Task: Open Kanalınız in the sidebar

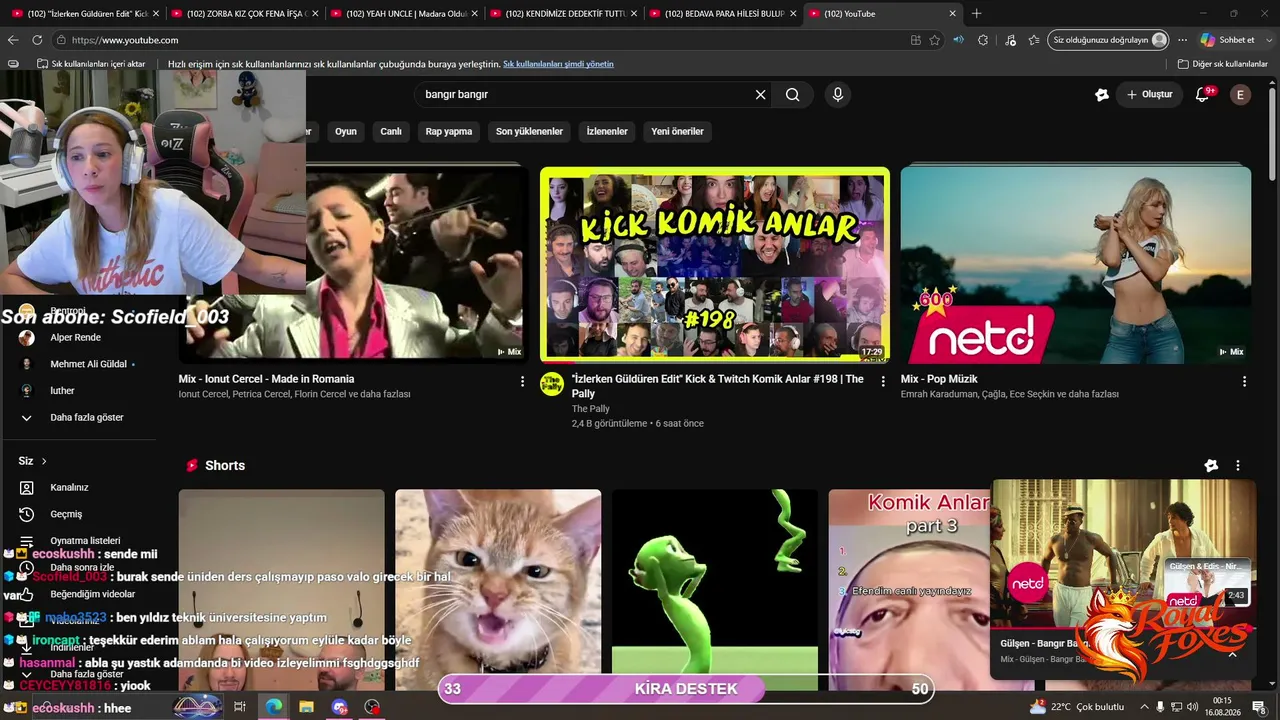Action: (69, 488)
